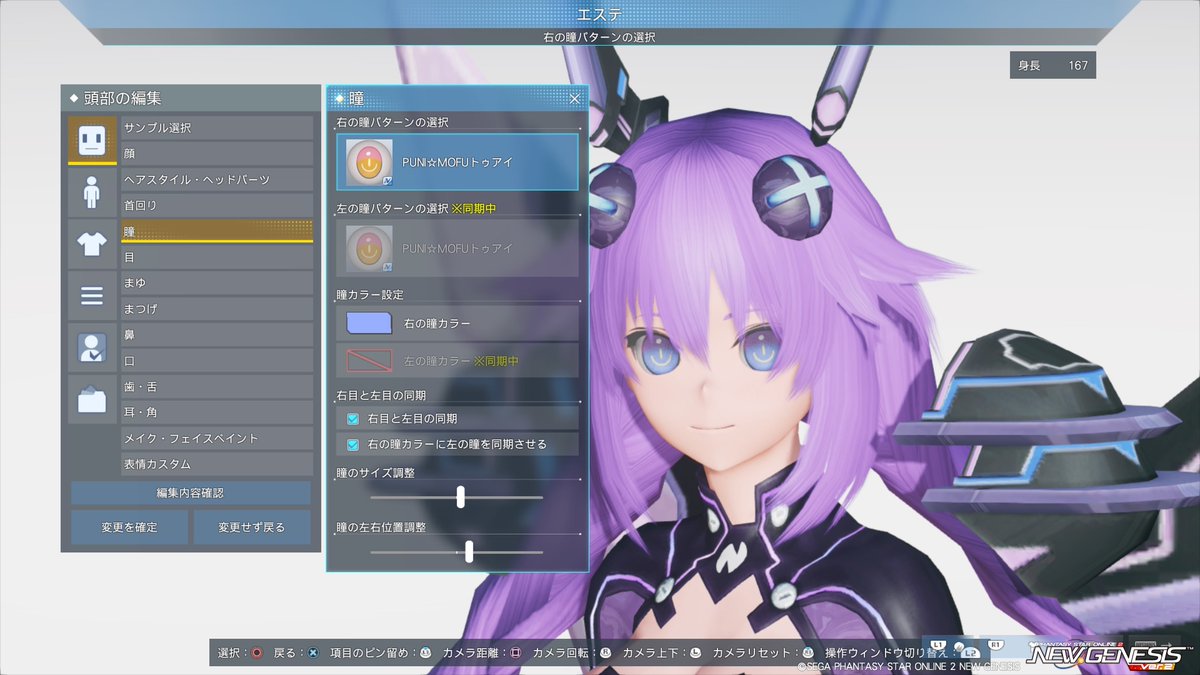This screenshot has height=675, width=1200.
Task: Open the folder icon tab in sidebar
Action: 92,400
